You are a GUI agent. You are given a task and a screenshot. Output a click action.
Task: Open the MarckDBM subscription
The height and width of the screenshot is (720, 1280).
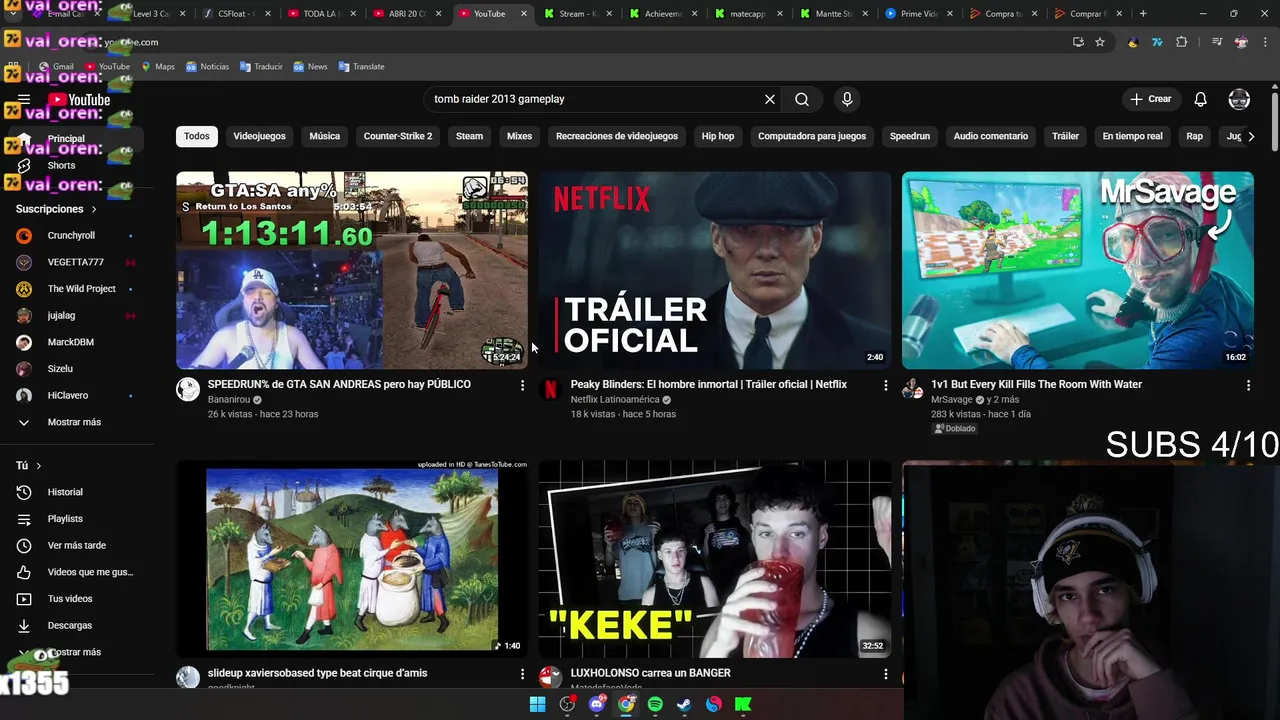click(x=71, y=342)
